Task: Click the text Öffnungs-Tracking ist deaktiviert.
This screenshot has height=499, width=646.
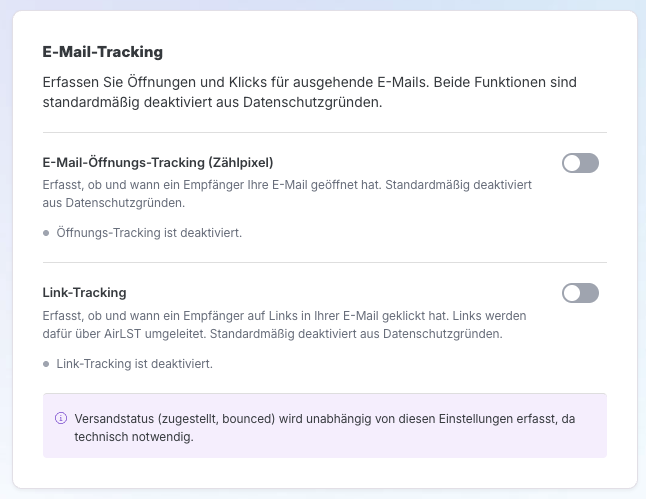Action: 149,233
